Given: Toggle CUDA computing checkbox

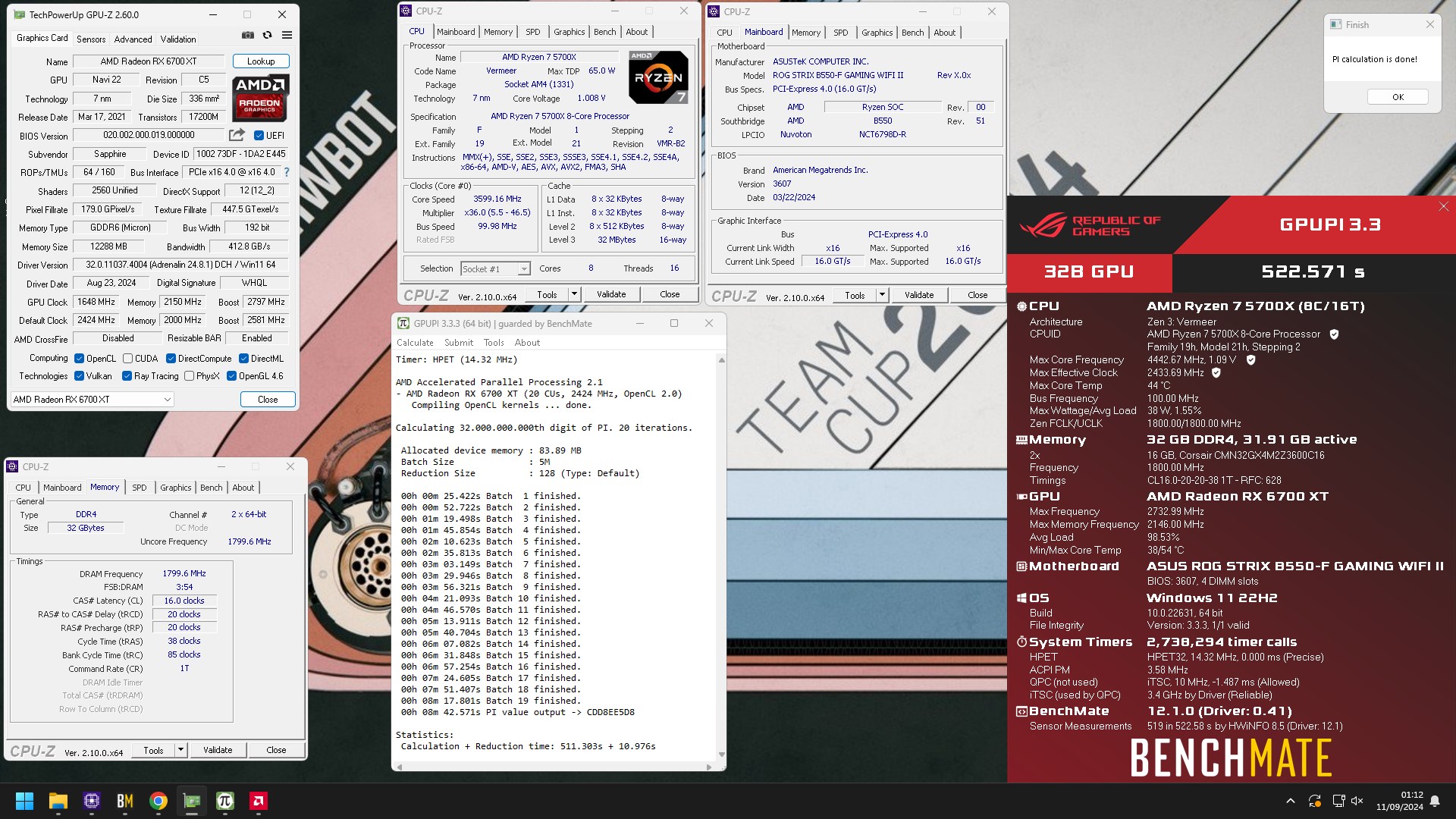Looking at the screenshot, I should (127, 359).
